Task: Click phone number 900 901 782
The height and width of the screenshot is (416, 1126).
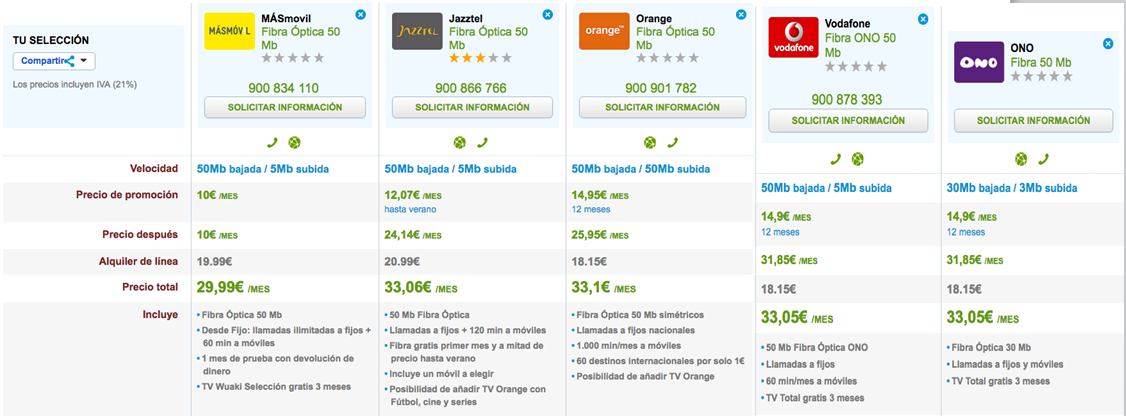Action: pos(661,88)
